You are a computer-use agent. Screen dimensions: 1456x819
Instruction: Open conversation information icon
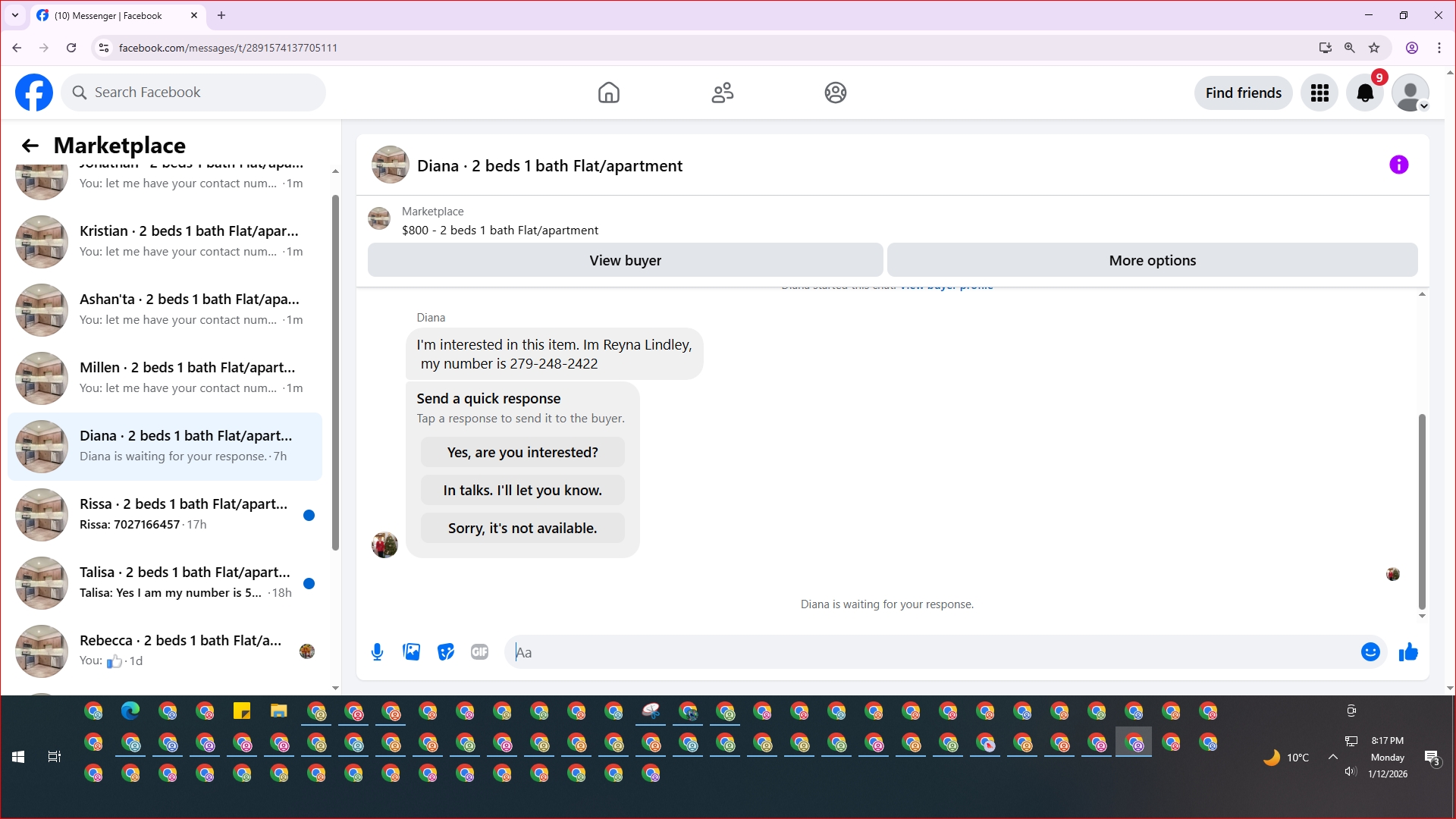[1398, 165]
